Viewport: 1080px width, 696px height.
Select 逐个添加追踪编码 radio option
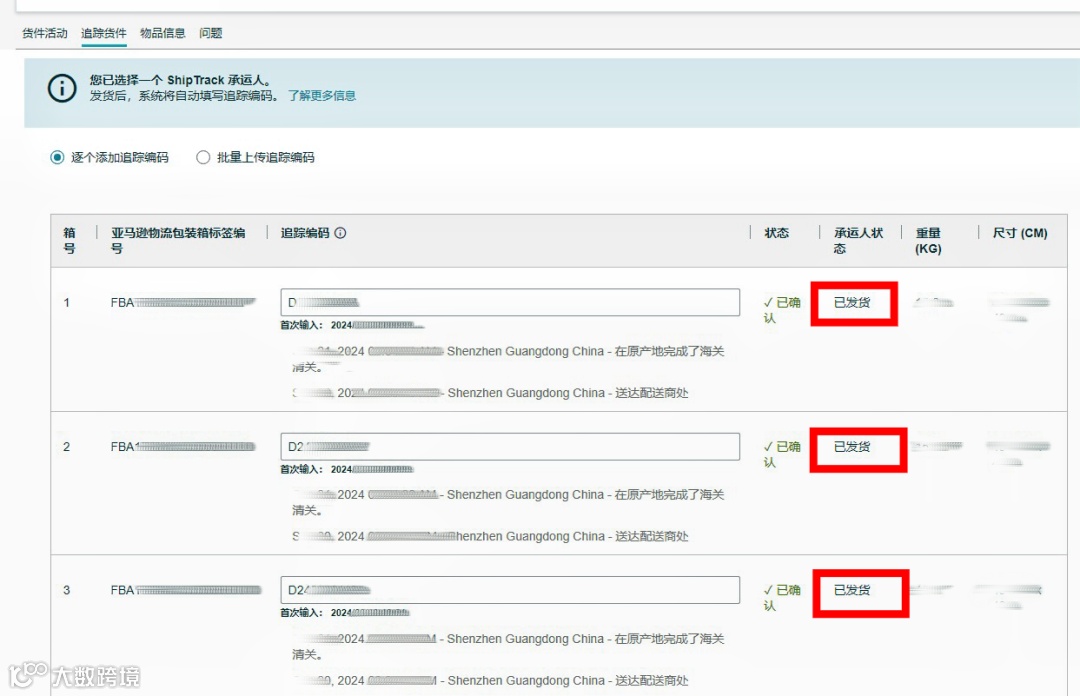point(57,157)
